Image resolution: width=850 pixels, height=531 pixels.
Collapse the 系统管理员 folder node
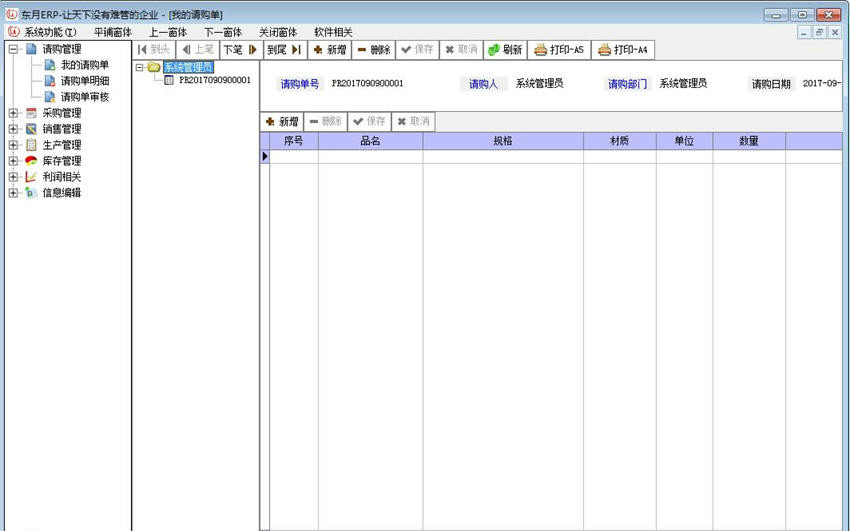[x=139, y=68]
